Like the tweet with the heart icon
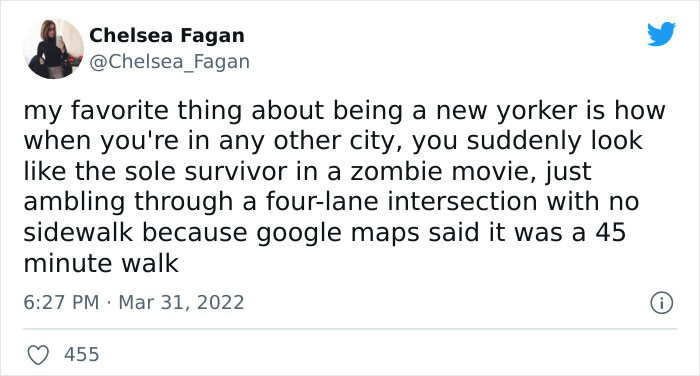The height and width of the screenshot is (376, 700). [x=38, y=355]
